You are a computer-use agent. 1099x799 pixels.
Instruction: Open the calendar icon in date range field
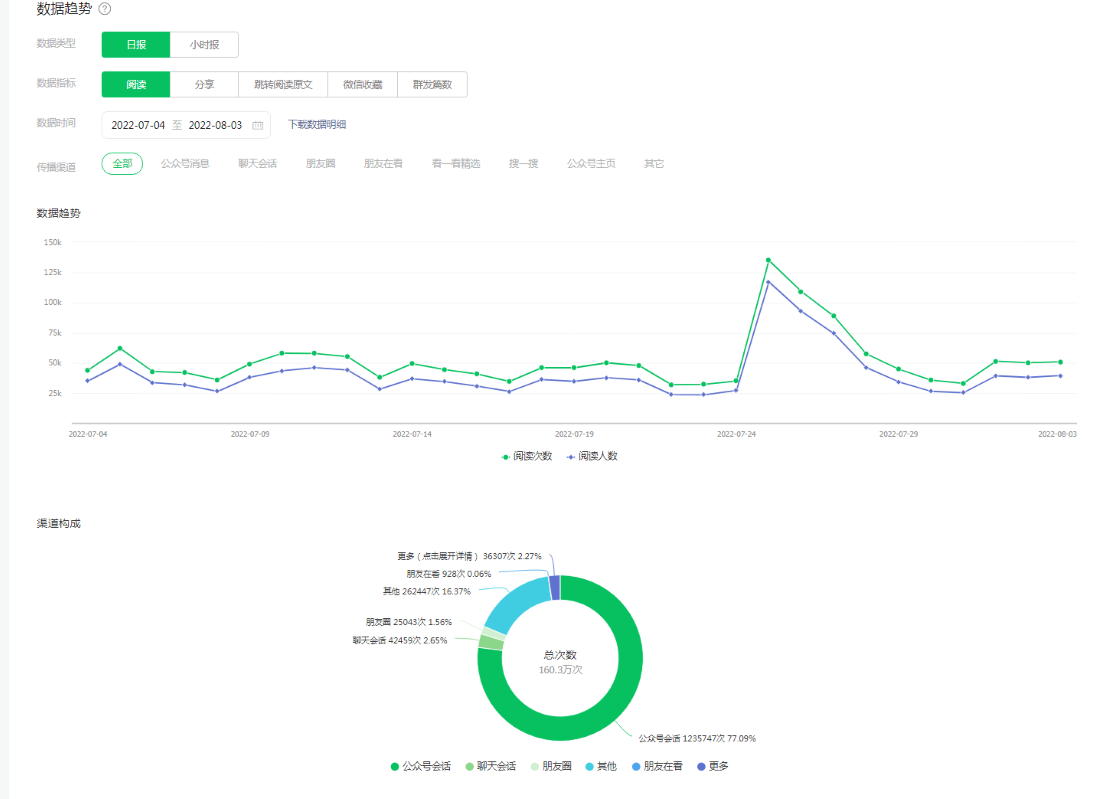tap(257, 126)
